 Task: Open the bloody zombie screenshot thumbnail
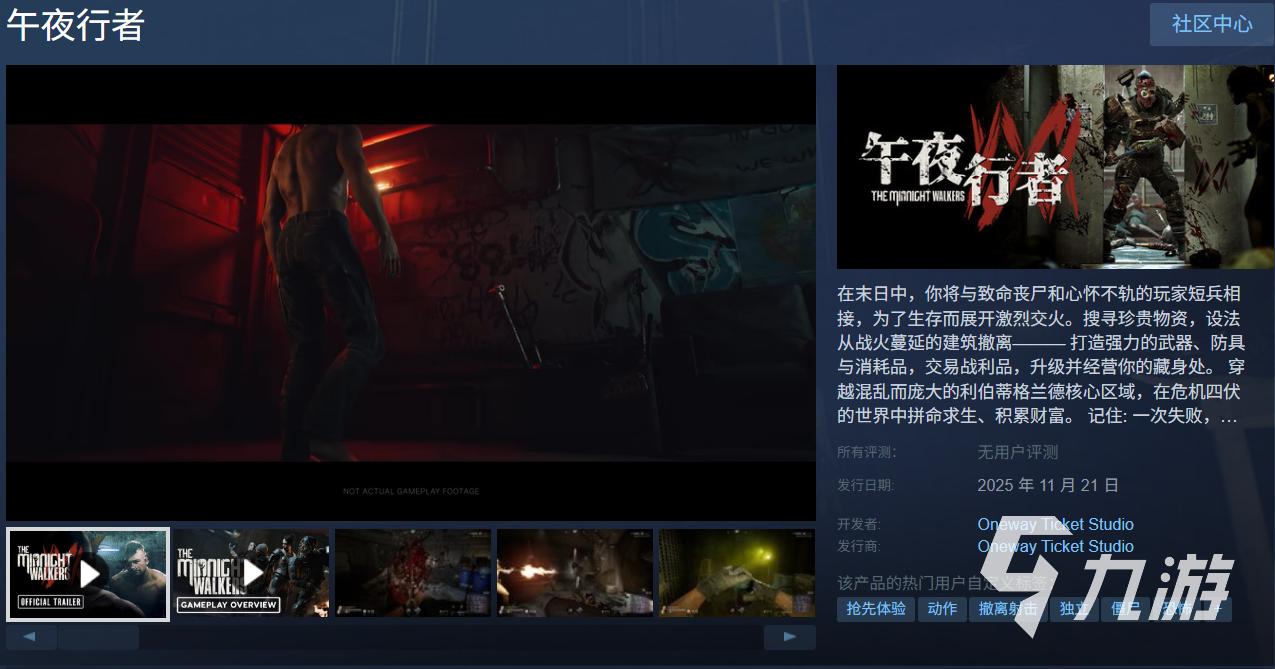click(x=413, y=573)
